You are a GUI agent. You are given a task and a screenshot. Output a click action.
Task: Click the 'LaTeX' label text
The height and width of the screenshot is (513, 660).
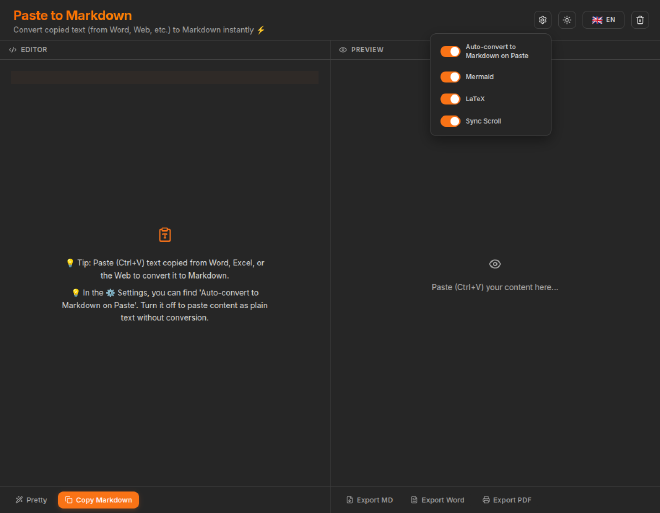click(x=475, y=99)
